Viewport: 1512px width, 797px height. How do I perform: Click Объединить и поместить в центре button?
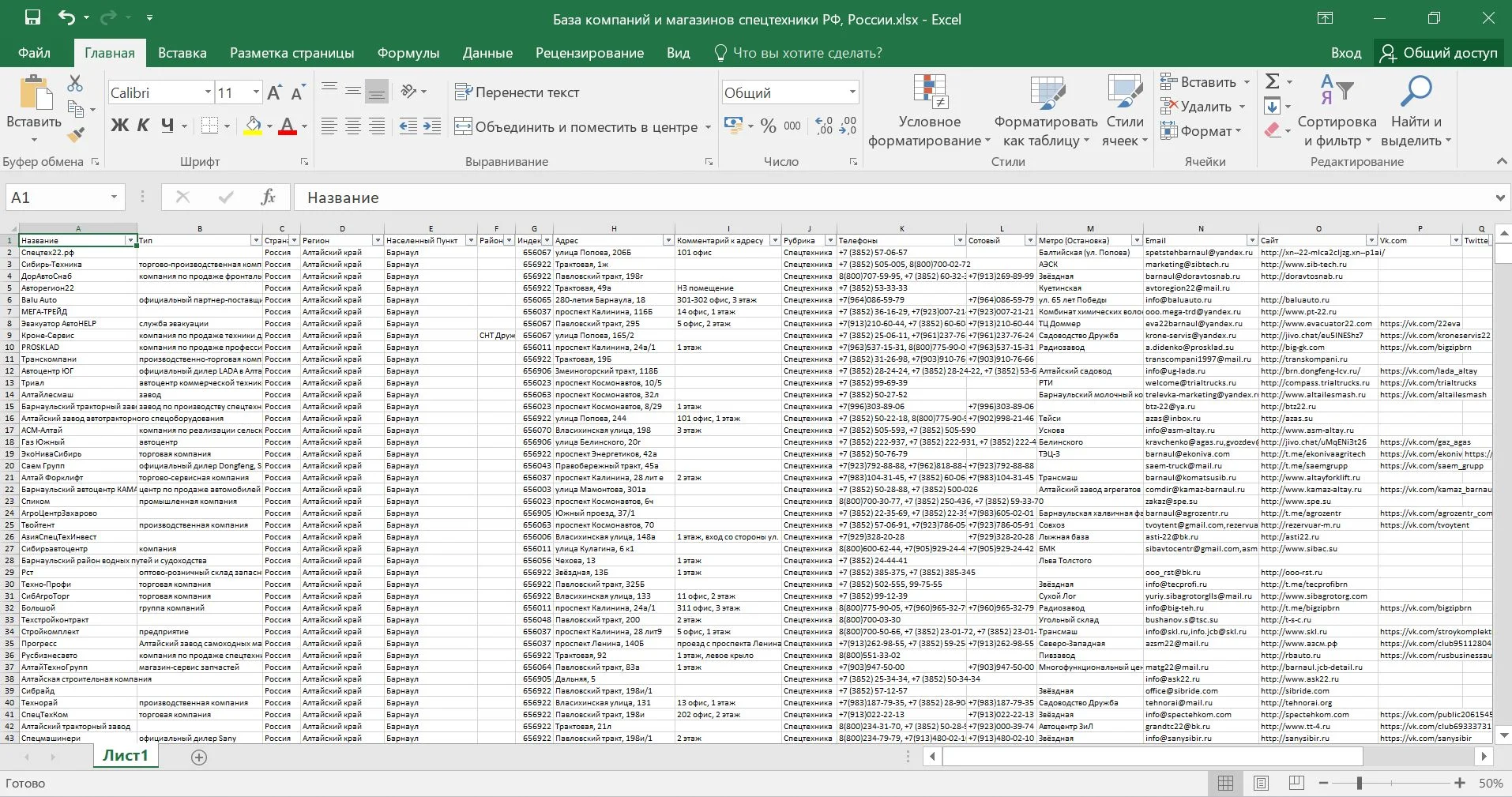pos(576,126)
